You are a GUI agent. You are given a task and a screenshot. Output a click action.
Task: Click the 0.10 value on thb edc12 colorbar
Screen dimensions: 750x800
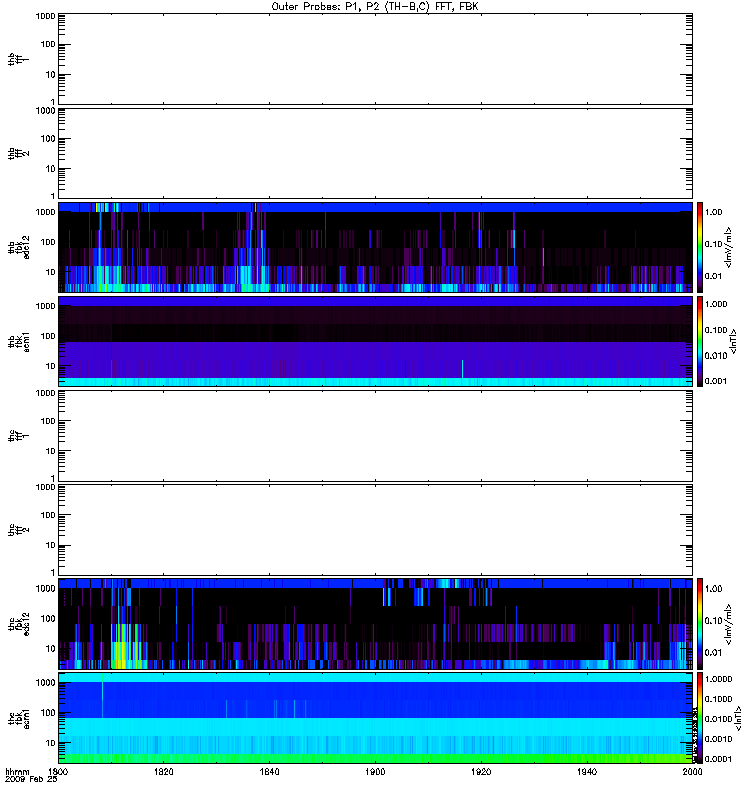[714, 244]
